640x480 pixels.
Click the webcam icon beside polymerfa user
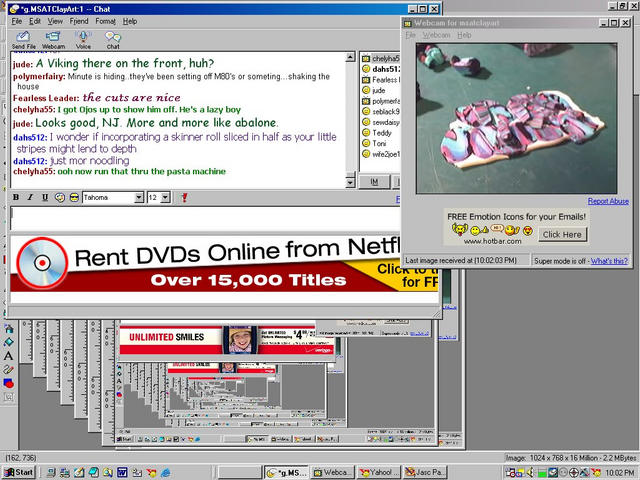click(366, 101)
